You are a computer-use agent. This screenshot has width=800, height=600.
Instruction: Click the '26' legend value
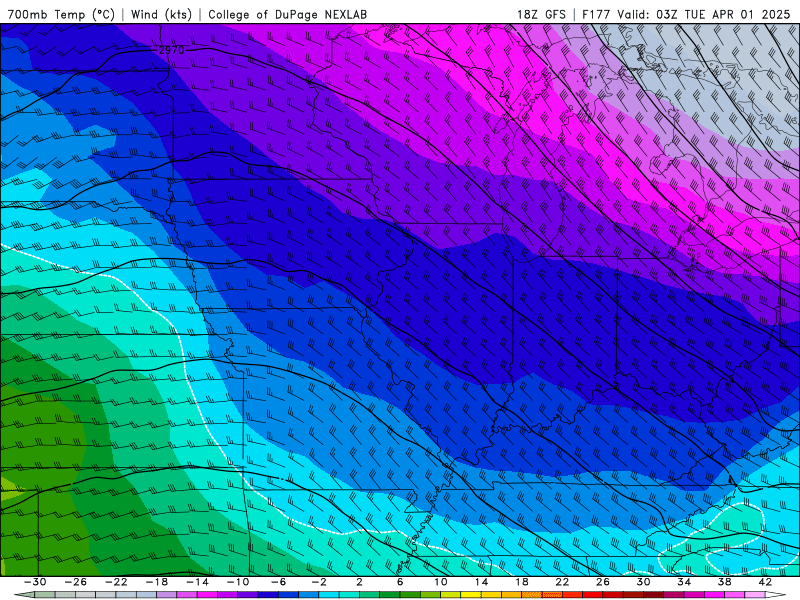[603, 582]
